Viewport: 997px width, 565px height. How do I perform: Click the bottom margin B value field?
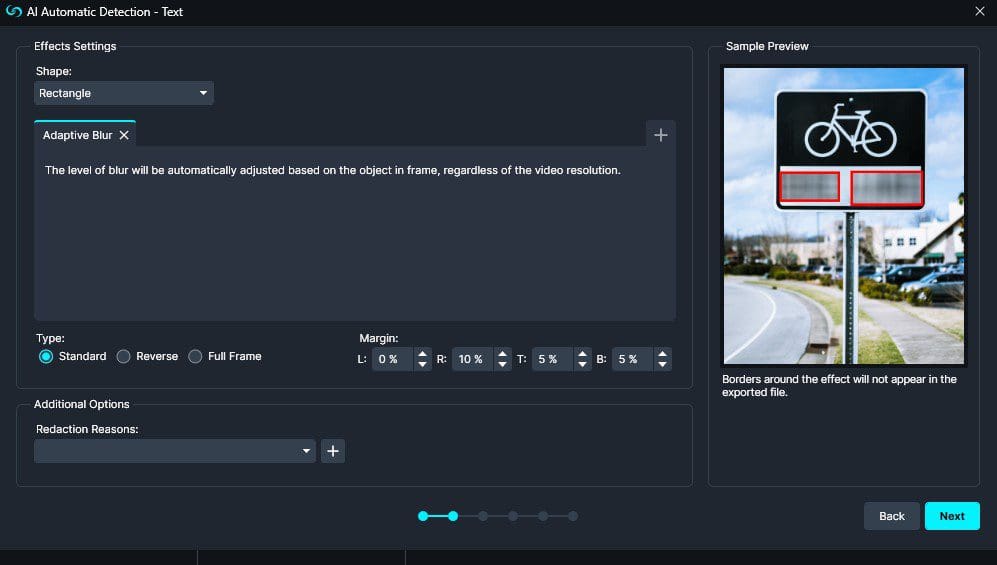pos(633,359)
